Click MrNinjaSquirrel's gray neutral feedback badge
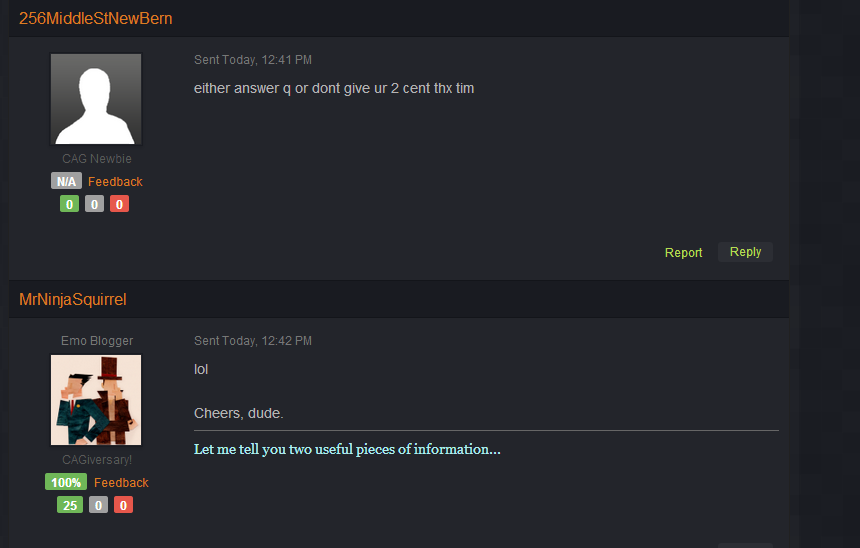 coord(98,505)
